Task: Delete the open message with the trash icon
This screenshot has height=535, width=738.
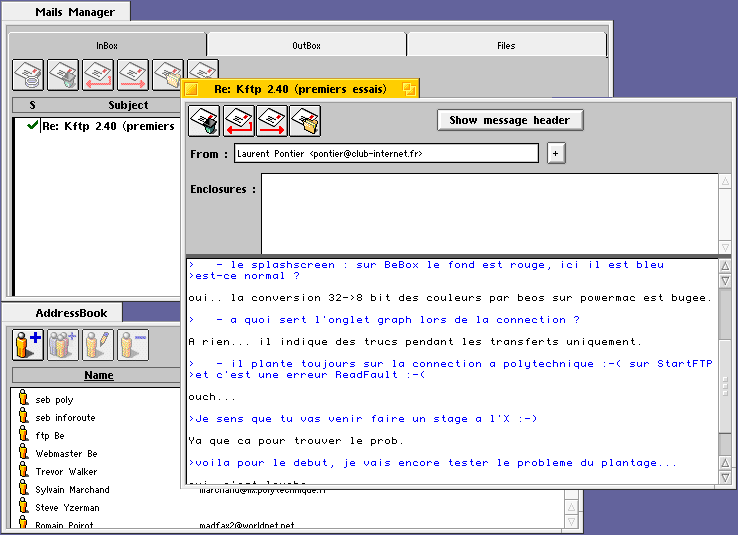Action: point(204,121)
